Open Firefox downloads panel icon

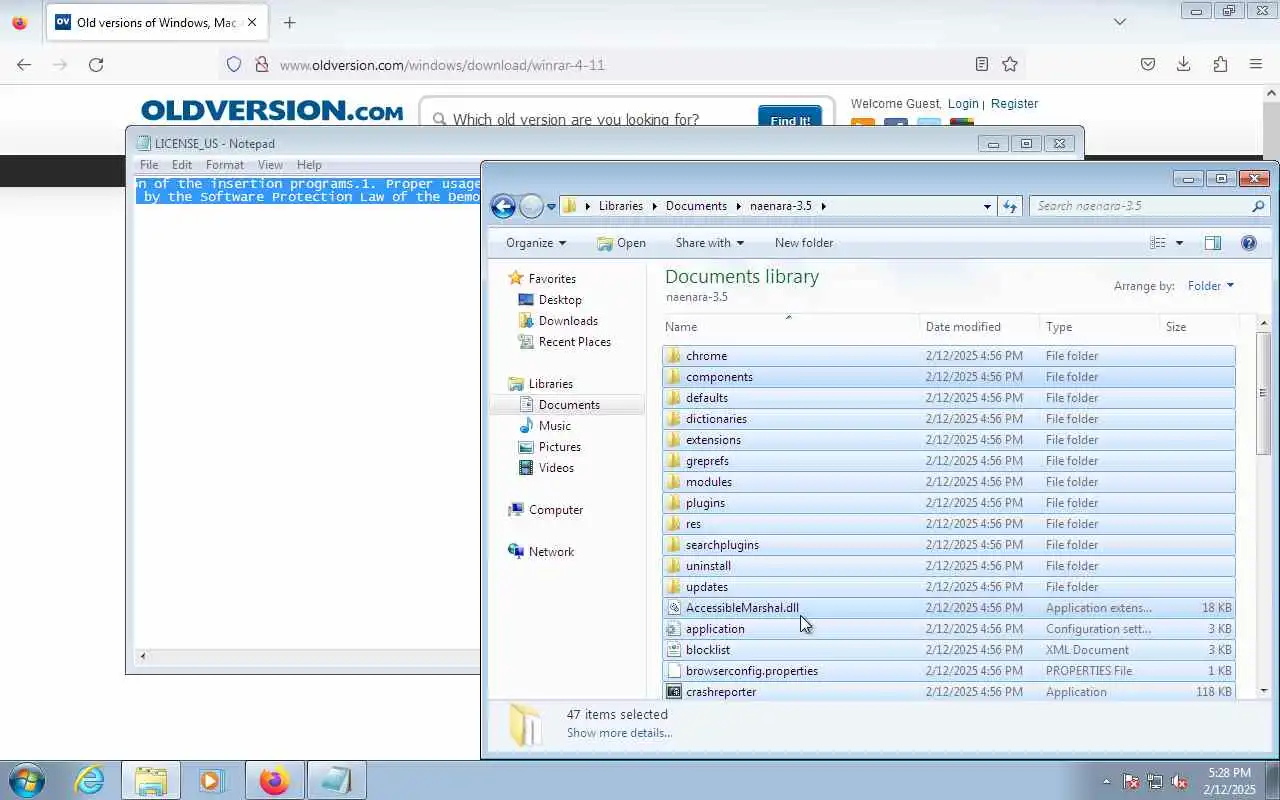click(1183, 65)
